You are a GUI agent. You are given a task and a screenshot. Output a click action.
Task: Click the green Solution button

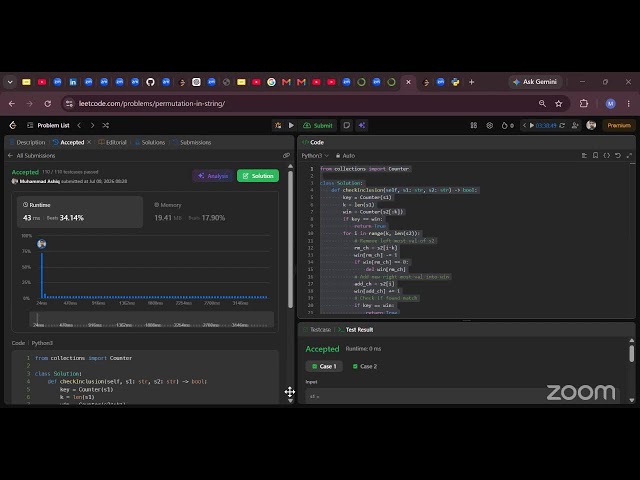258,176
